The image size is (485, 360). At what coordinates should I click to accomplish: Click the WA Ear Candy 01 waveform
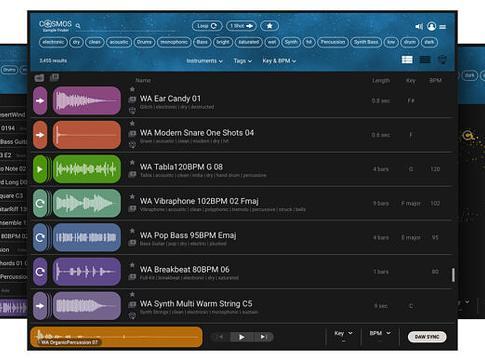coord(87,101)
